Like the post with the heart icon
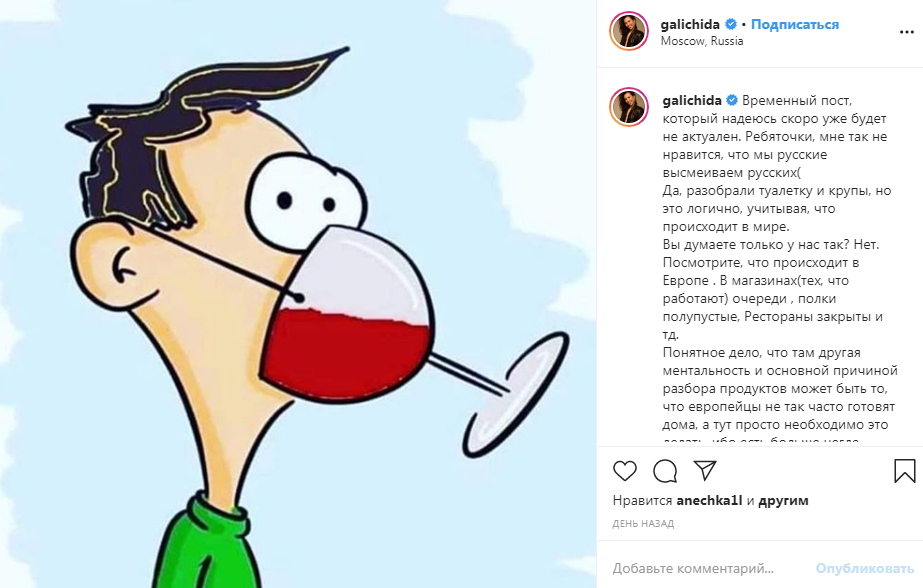 pyautogui.click(x=625, y=471)
